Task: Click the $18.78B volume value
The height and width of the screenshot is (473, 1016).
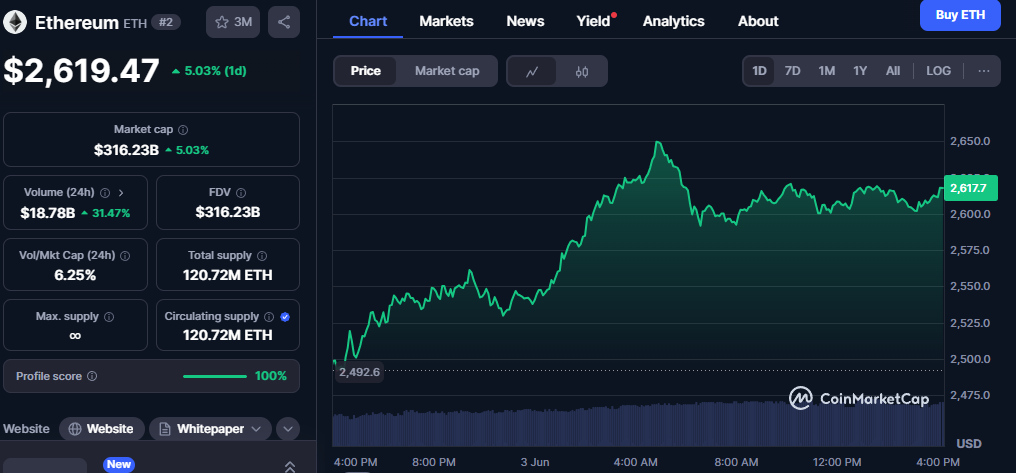Action: (x=47, y=213)
